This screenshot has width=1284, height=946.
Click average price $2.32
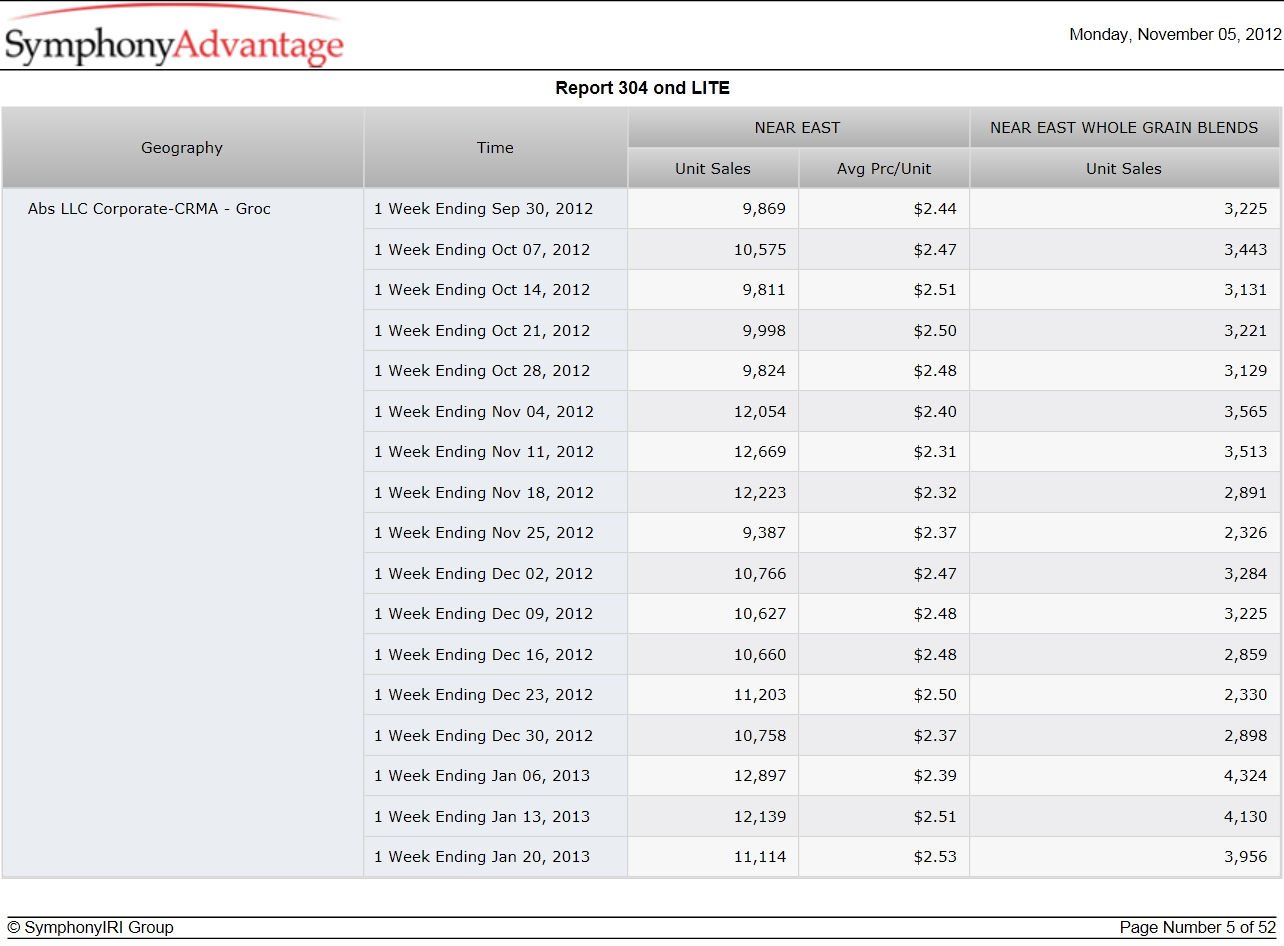pyautogui.click(x=935, y=493)
